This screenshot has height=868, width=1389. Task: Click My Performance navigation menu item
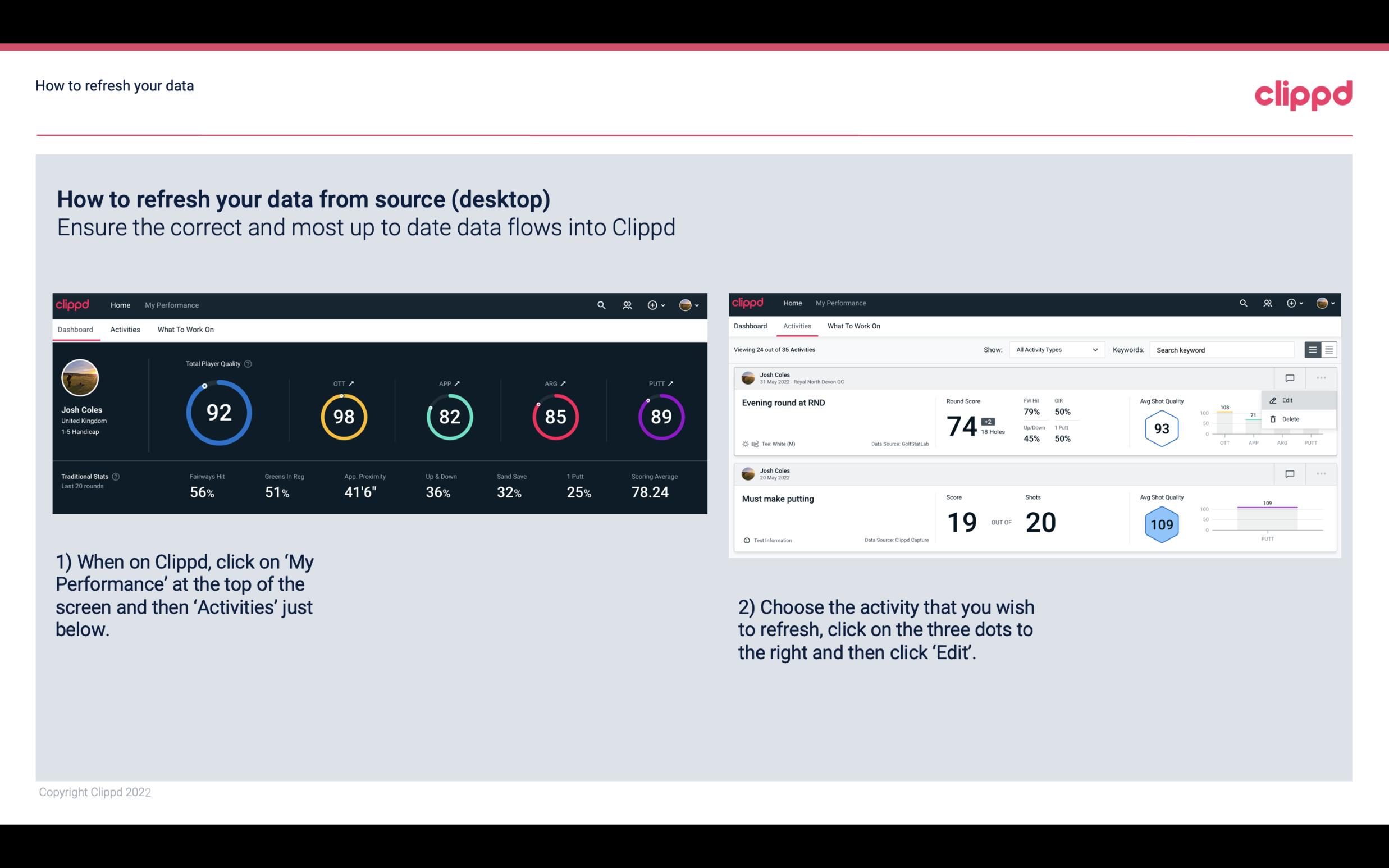coord(171,305)
